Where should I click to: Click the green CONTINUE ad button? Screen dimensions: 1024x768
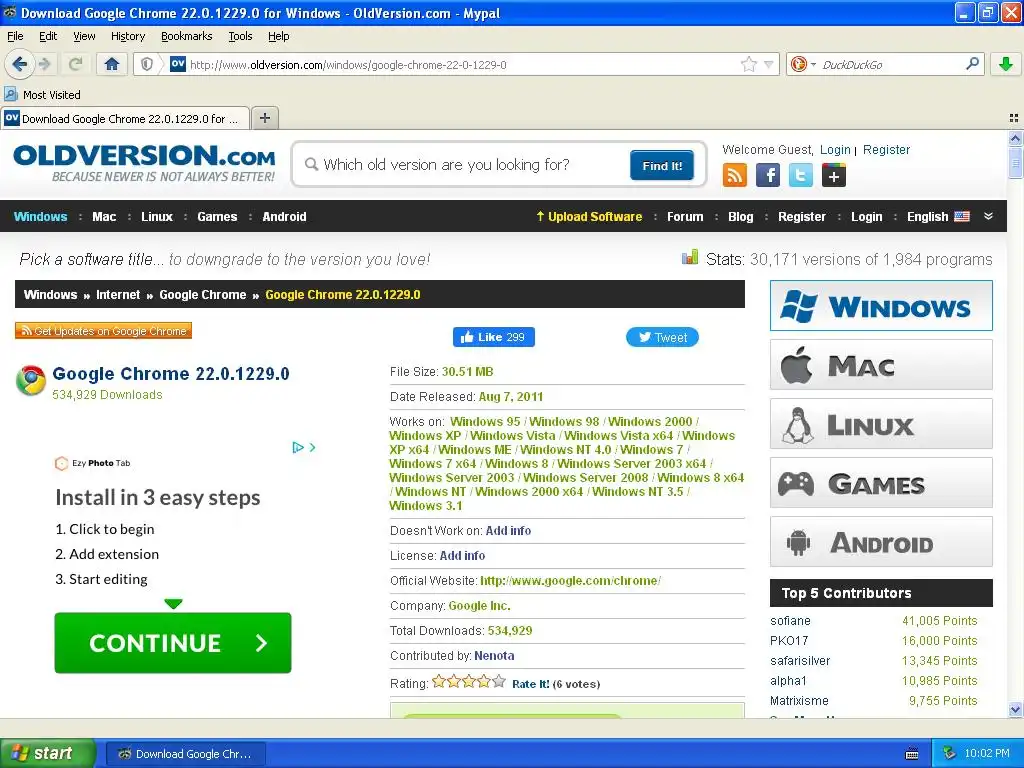coord(172,643)
